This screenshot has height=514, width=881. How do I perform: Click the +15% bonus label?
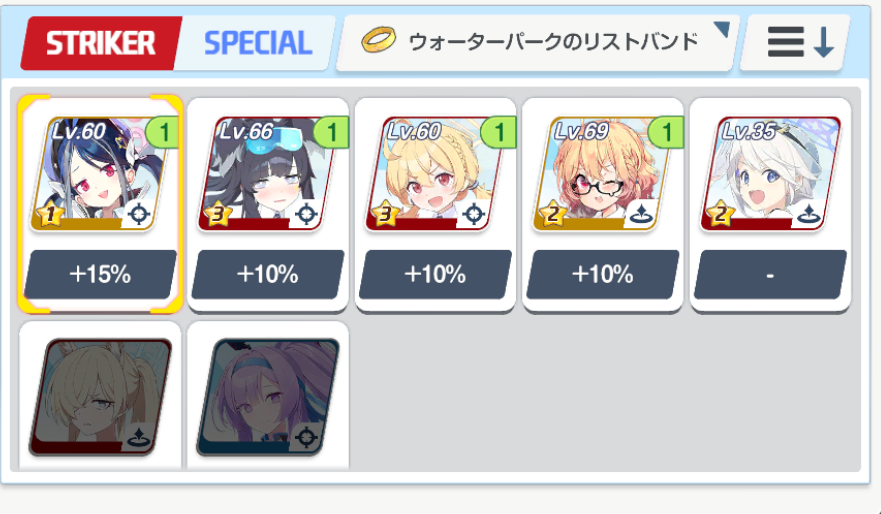pyautogui.click(x=101, y=274)
